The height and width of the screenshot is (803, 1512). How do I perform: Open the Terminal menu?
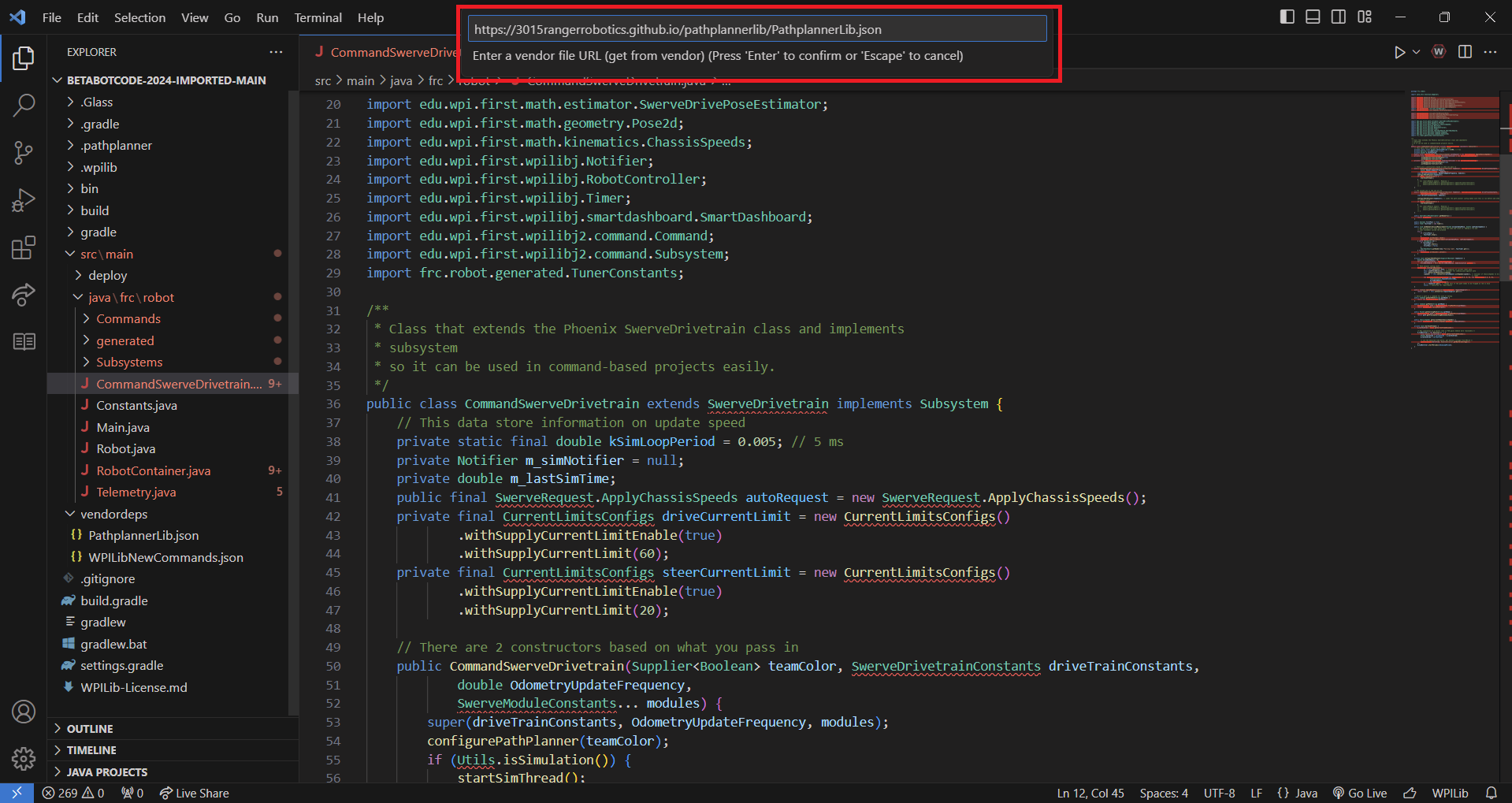[x=318, y=17]
